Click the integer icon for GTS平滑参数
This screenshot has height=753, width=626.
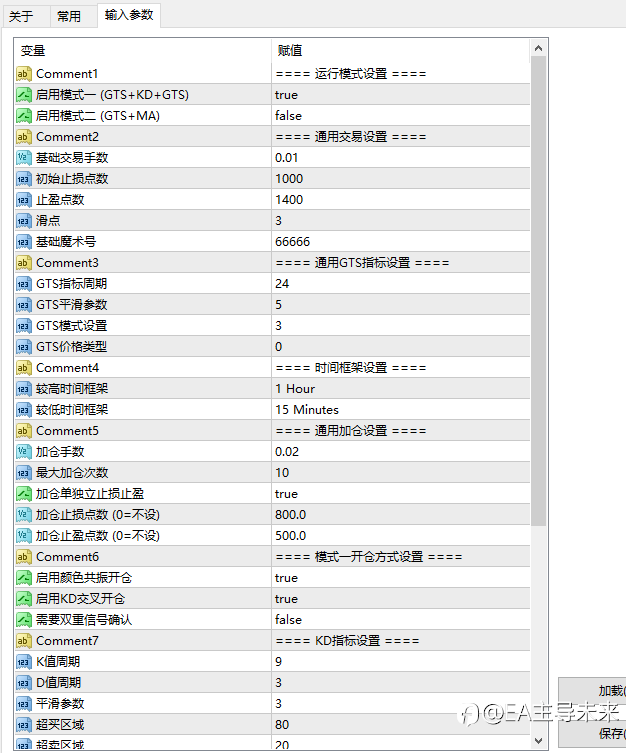point(24,305)
